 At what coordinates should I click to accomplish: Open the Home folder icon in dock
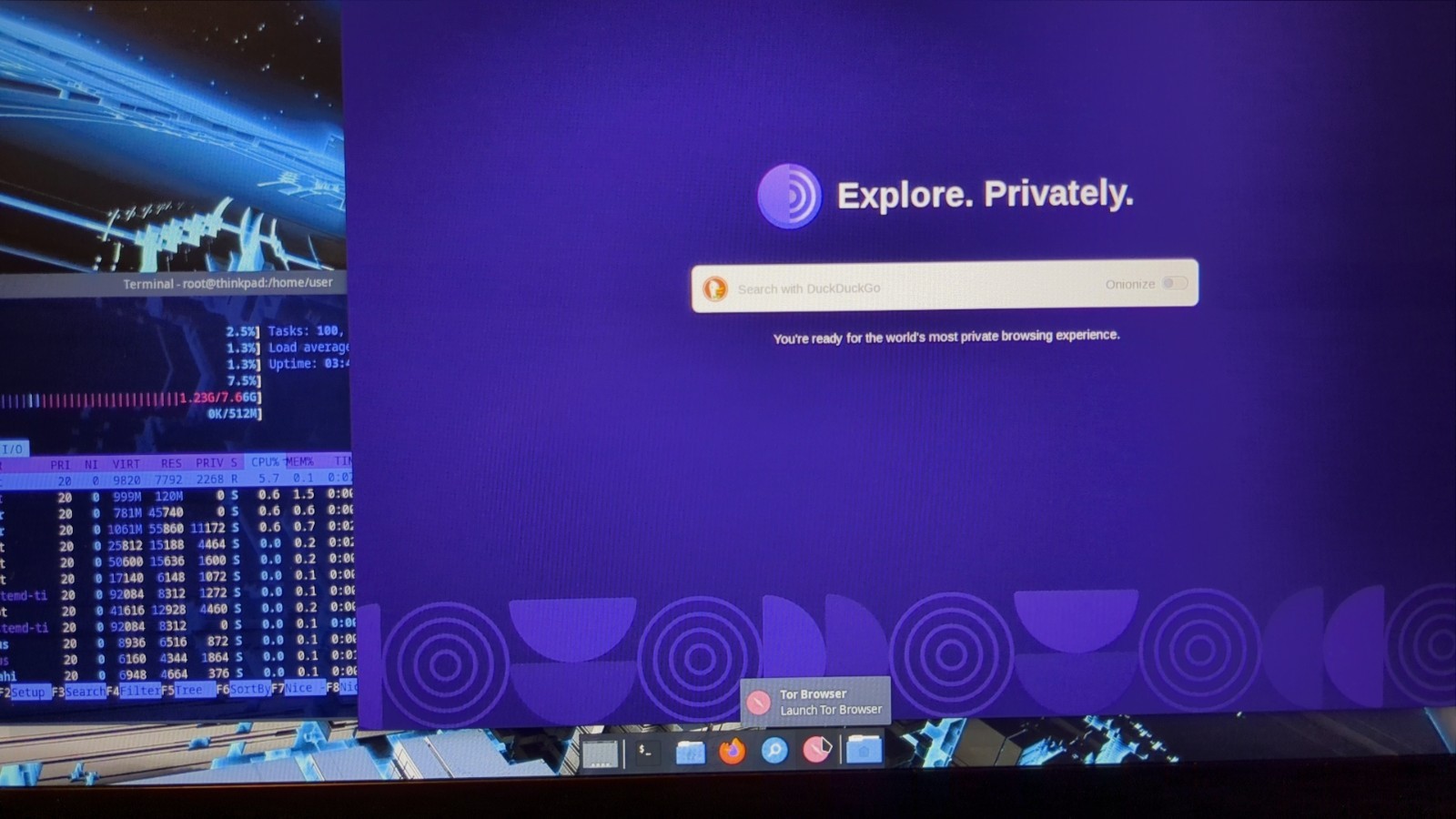click(x=864, y=749)
